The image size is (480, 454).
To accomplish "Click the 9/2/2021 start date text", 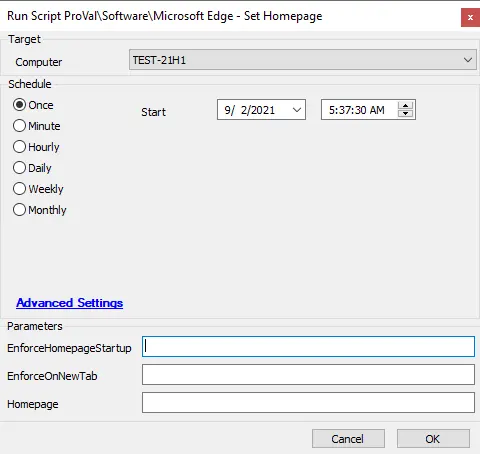I will pyautogui.click(x=250, y=110).
